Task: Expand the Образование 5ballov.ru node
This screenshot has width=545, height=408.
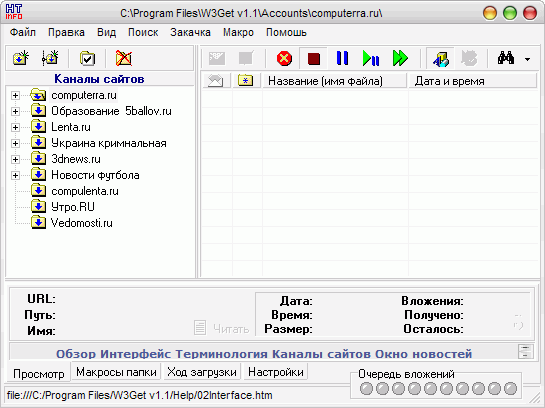Action: [x=15, y=111]
